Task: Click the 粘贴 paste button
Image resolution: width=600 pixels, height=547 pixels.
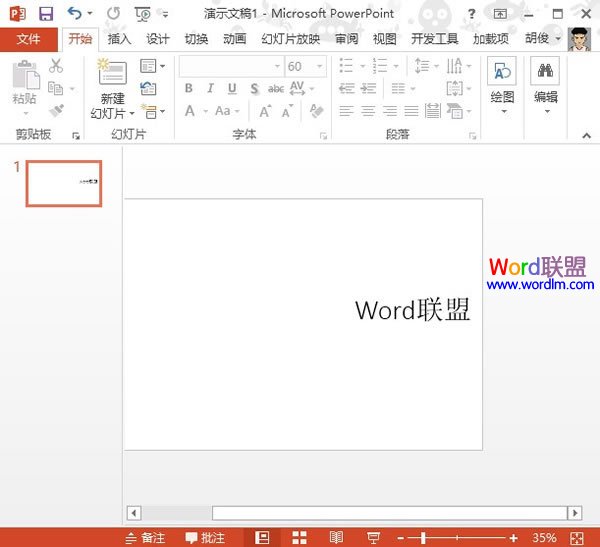Action: [x=25, y=82]
